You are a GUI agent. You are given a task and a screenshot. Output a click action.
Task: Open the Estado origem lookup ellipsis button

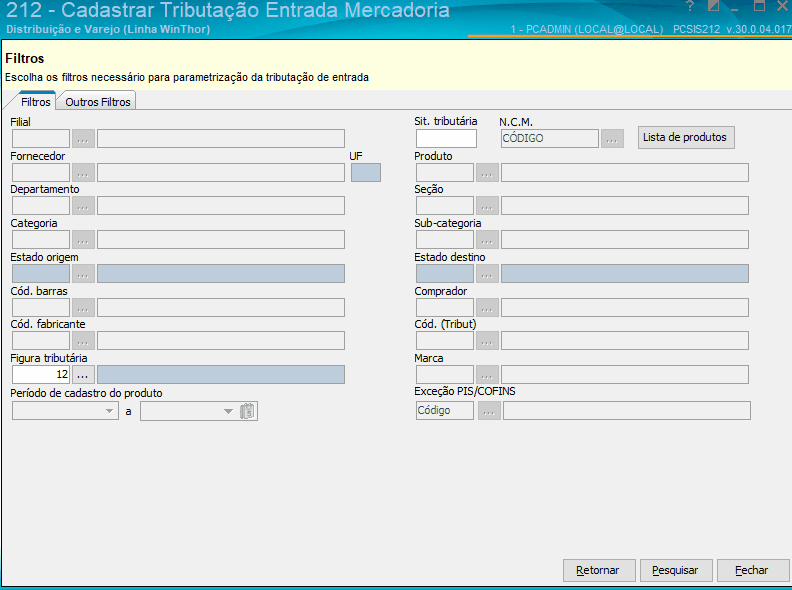pos(83,274)
